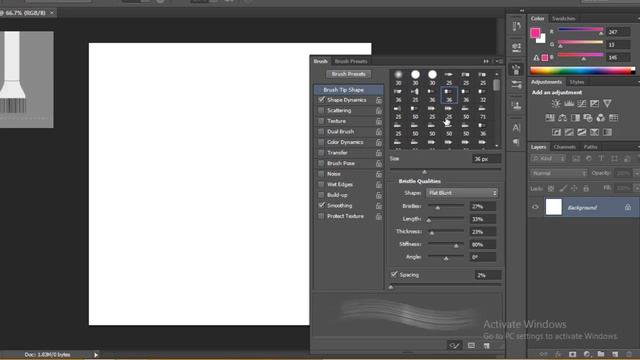Image resolution: width=640 pixels, height=360 pixels.
Task: Collapse Brush panel with double arrows
Action: click(x=486, y=61)
